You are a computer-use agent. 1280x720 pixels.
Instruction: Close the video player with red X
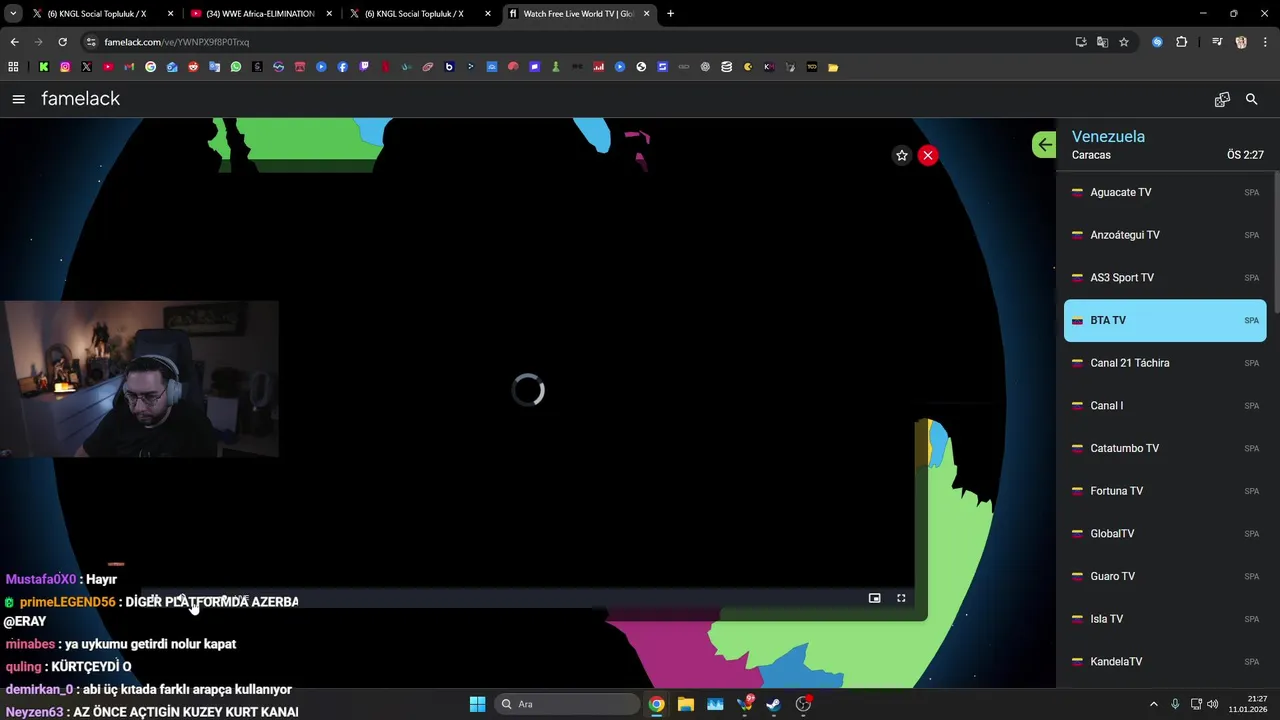point(928,155)
